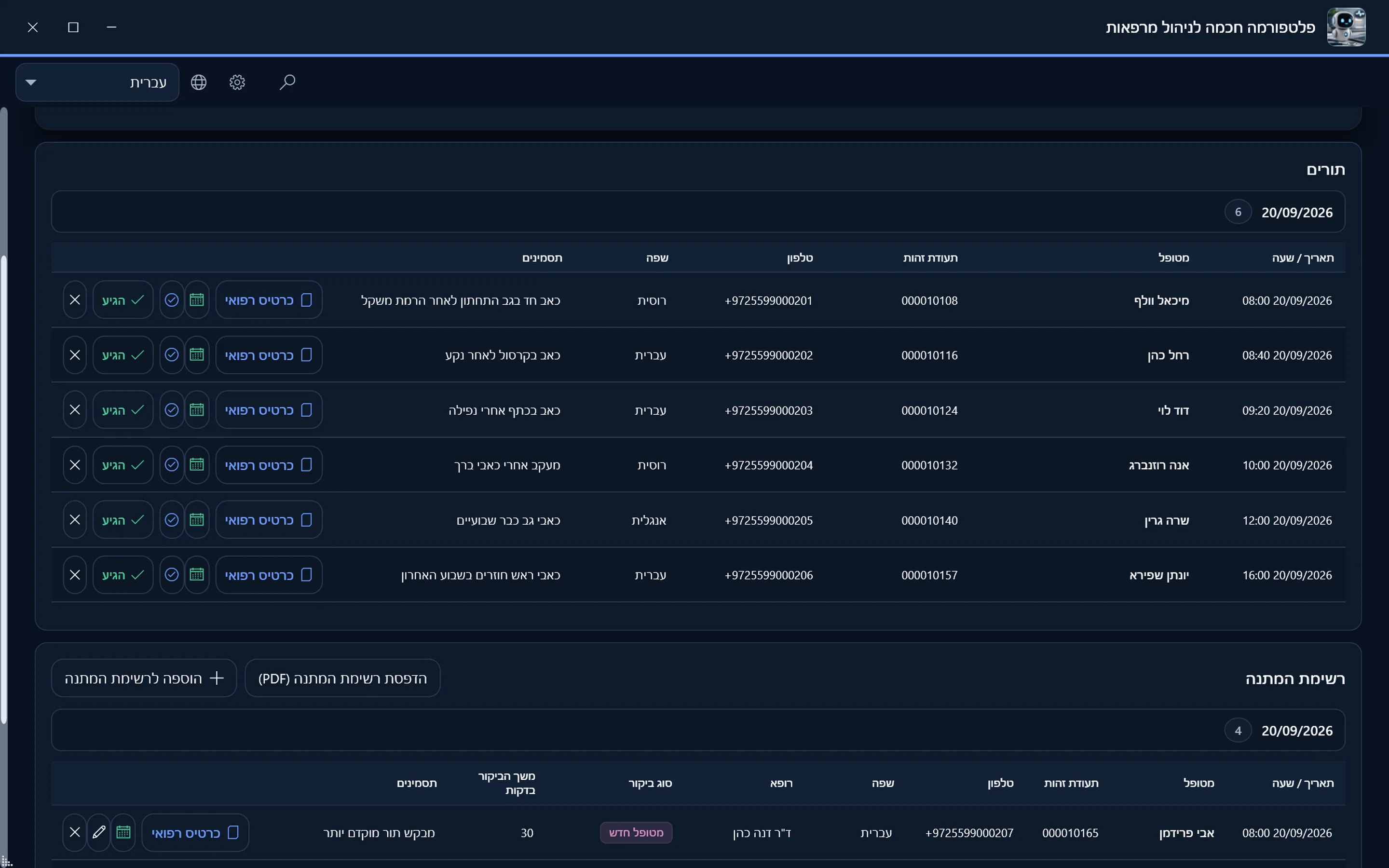Viewport: 1389px width, 868px height.
Task: Open settings gear icon
Action: pyautogui.click(x=237, y=82)
